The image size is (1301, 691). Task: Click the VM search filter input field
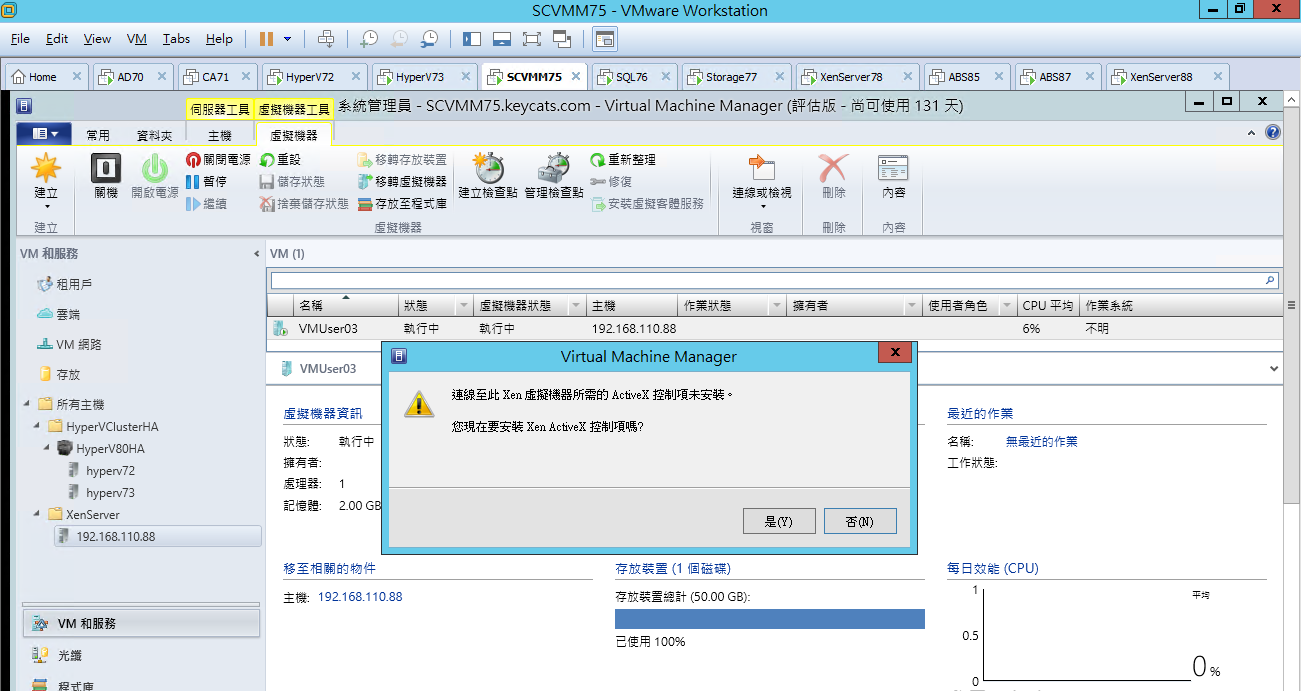[x=766, y=281]
